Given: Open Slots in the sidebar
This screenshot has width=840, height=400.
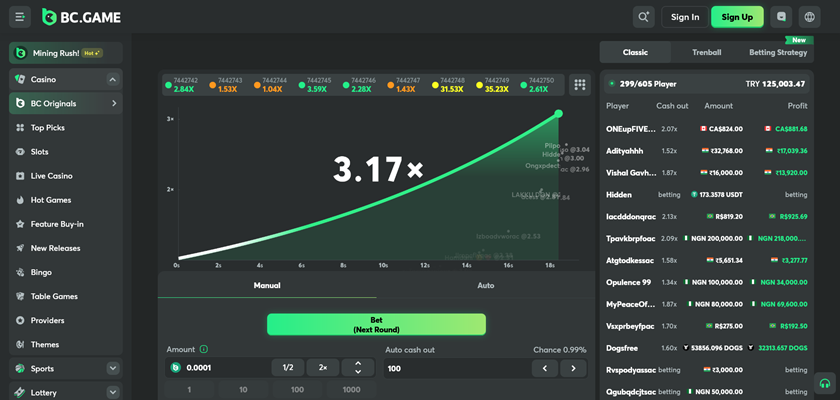Looking at the screenshot, I should point(40,152).
